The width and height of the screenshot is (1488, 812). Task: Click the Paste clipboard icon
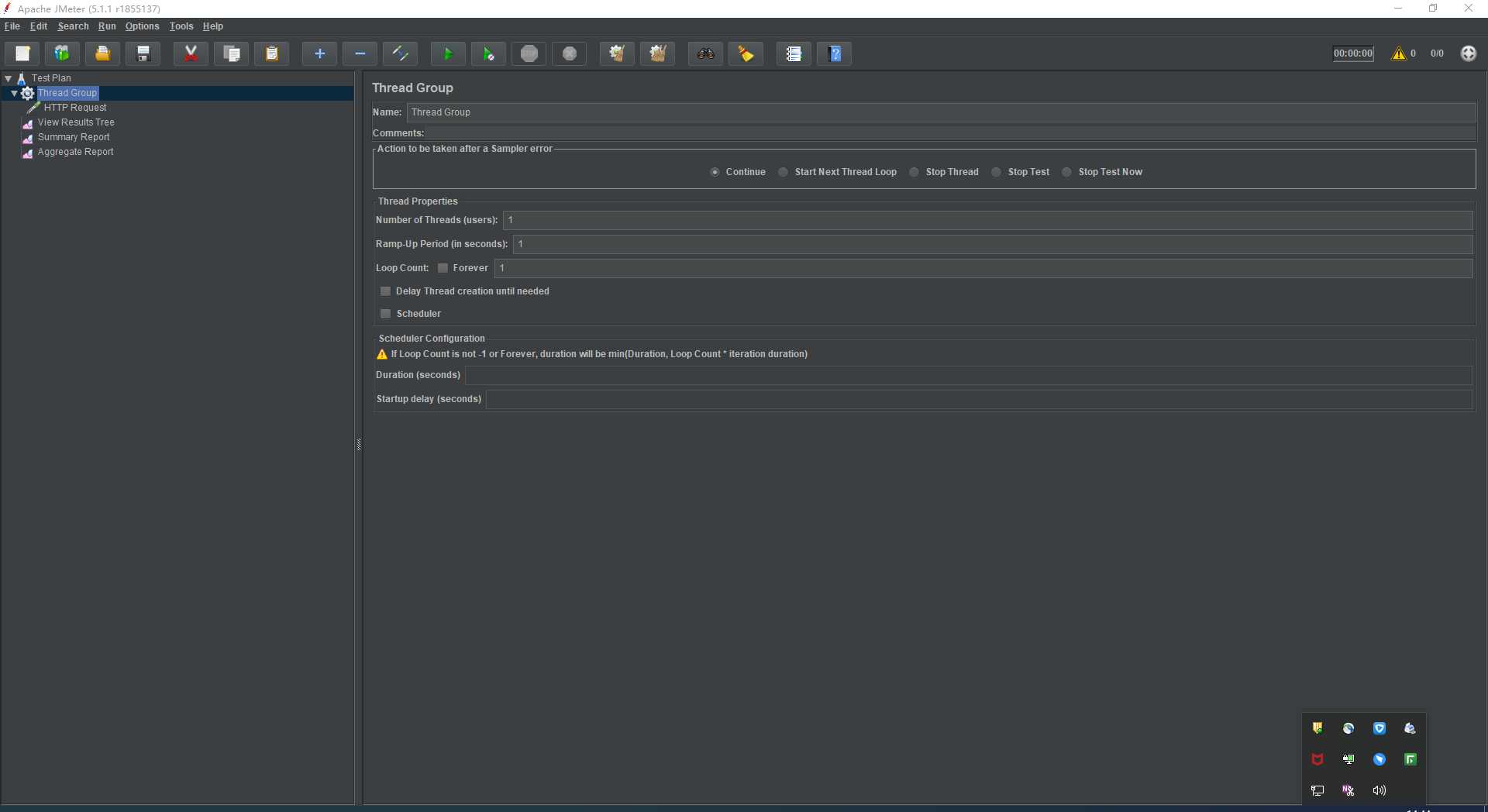click(x=271, y=53)
